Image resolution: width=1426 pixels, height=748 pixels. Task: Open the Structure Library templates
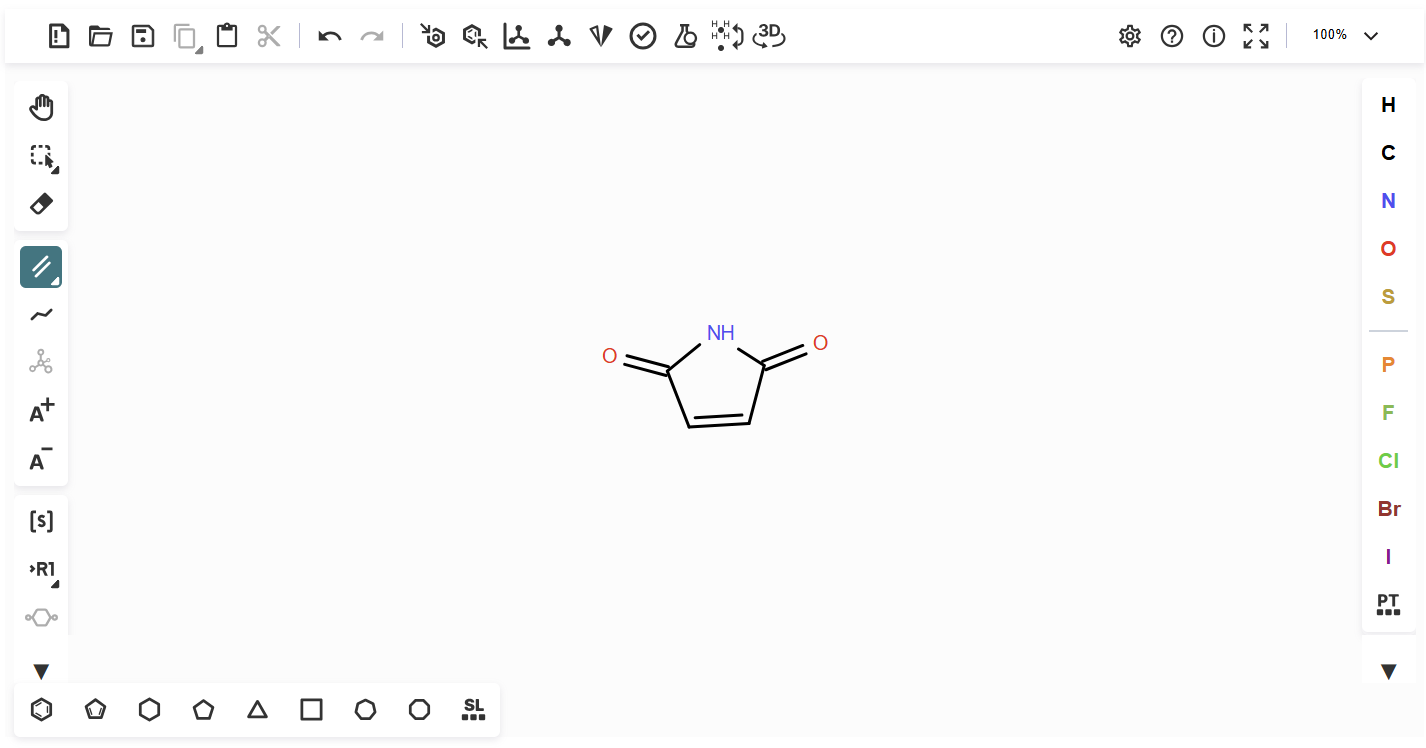(x=473, y=710)
